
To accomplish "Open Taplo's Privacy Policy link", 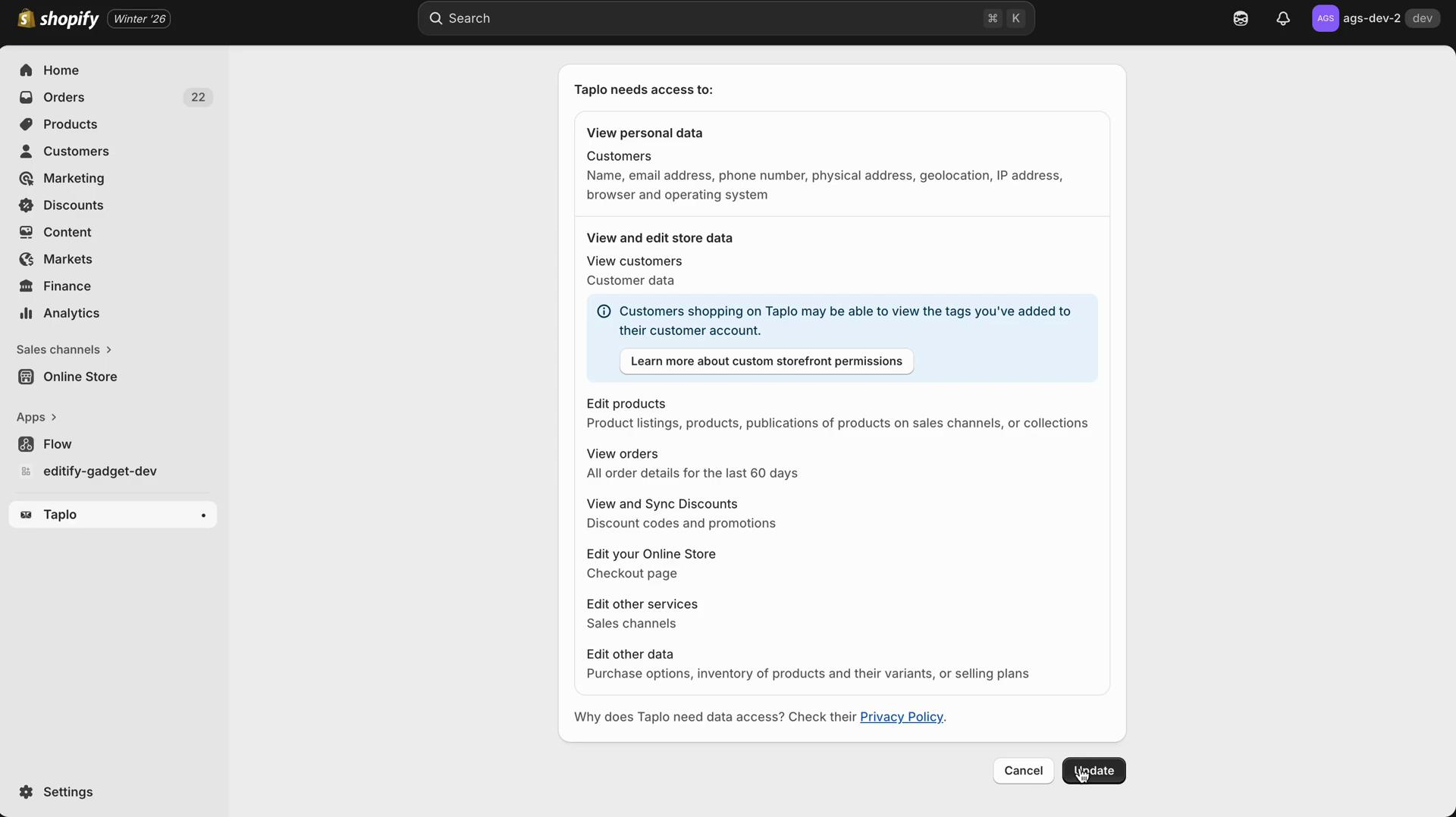I will [901, 717].
